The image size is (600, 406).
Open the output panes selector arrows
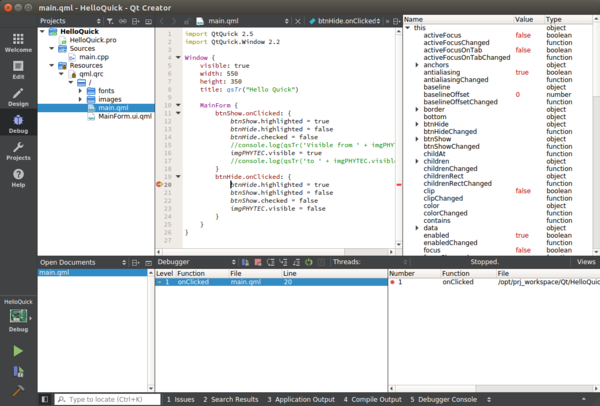pyautogui.click(x=489, y=399)
